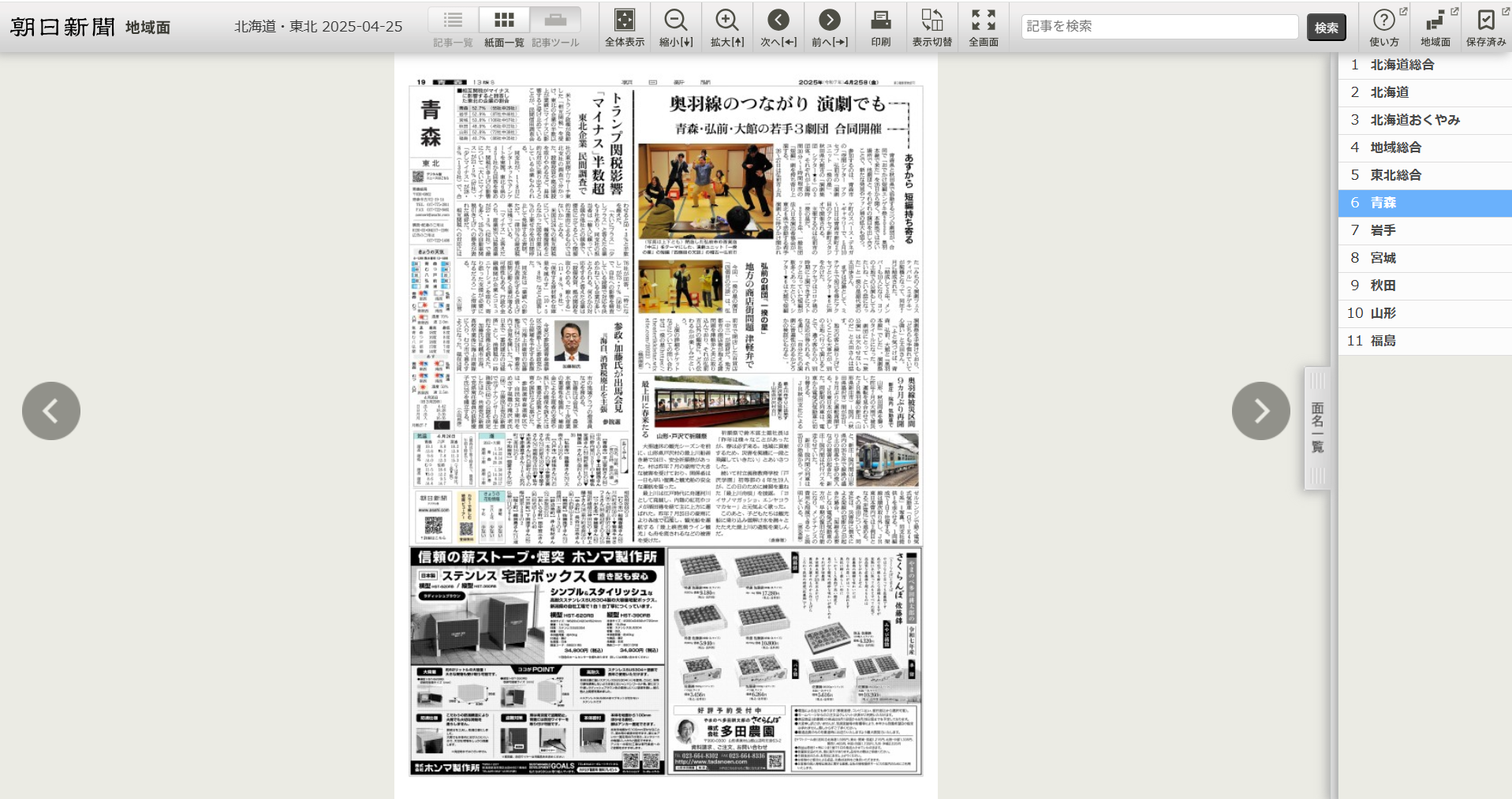Switch to 紙面一覧 grid view

(x=504, y=21)
